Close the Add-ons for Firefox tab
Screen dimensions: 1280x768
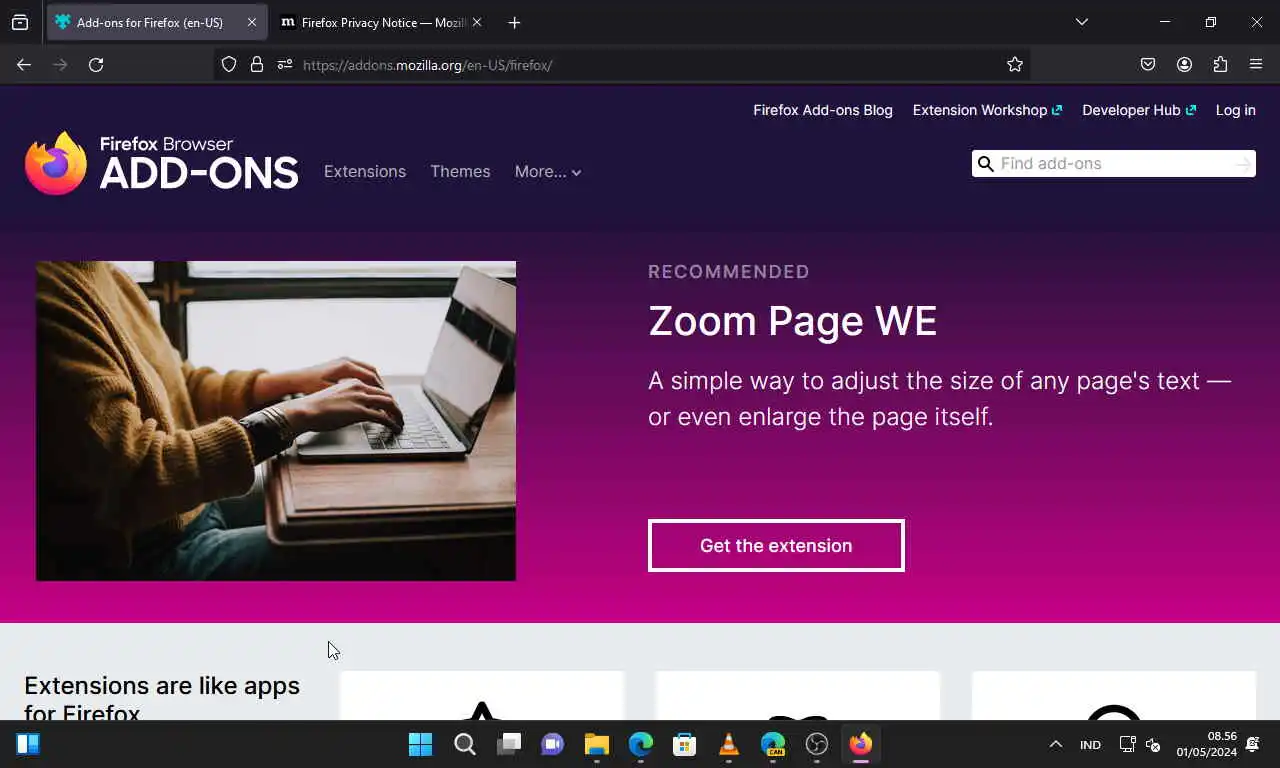click(252, 22)
